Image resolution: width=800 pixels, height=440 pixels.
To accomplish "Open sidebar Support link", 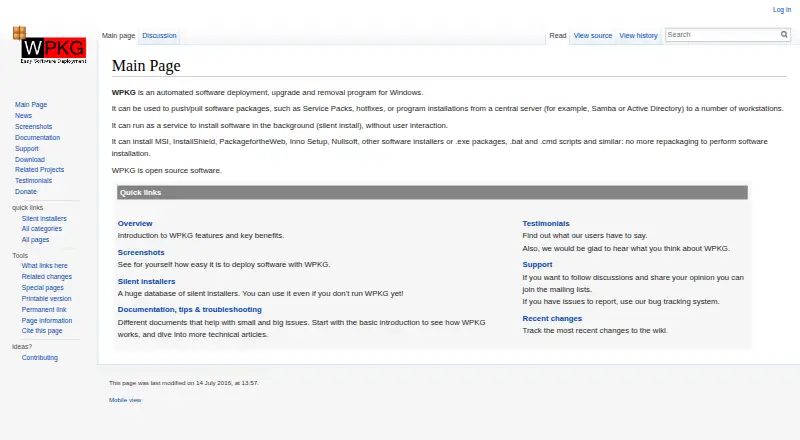I will tap(27, 149).
